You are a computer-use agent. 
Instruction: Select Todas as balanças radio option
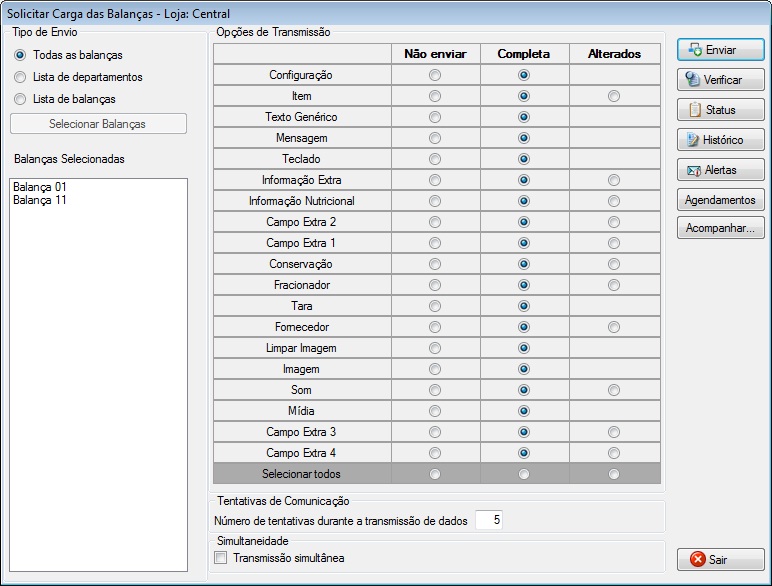[20, 55]
